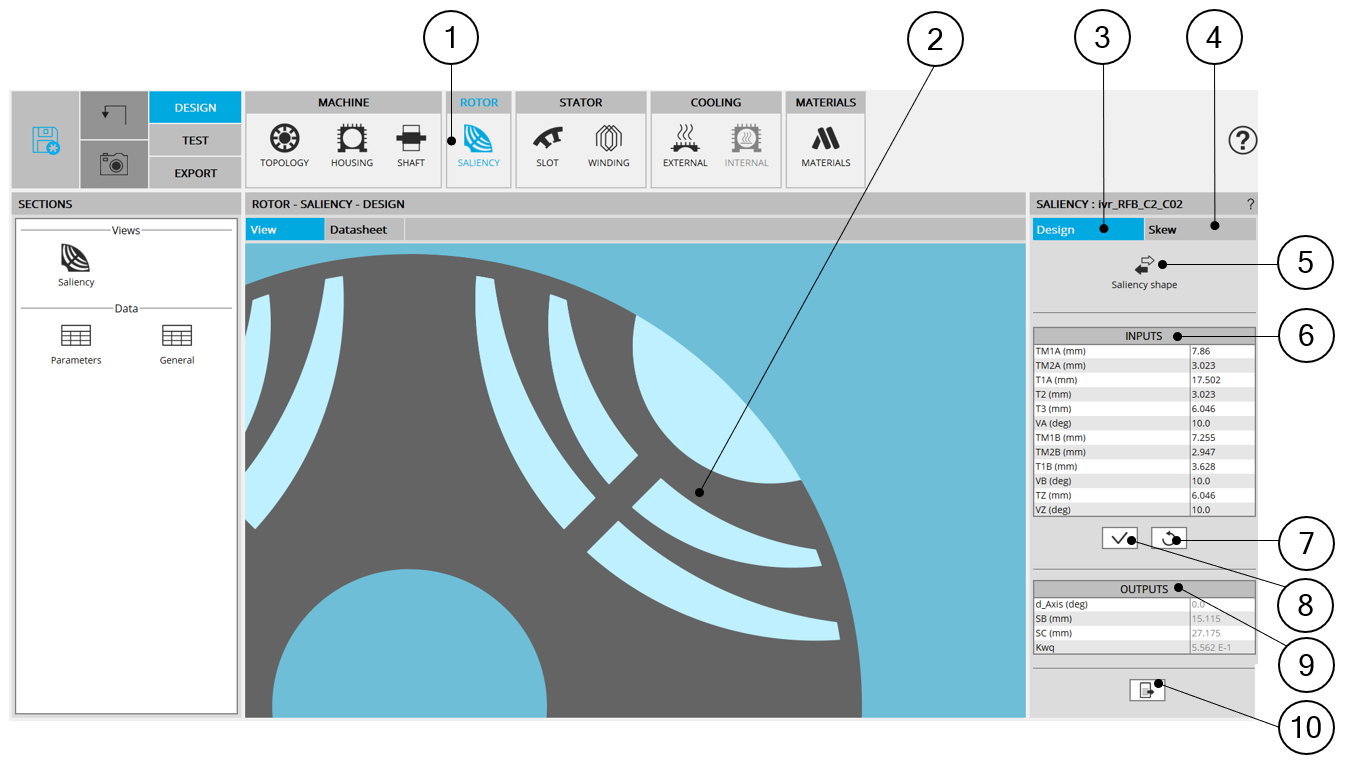The image size is (1359, 767).
Task: Click the camera screenshot icon
Action: click(x=114, y=165)
